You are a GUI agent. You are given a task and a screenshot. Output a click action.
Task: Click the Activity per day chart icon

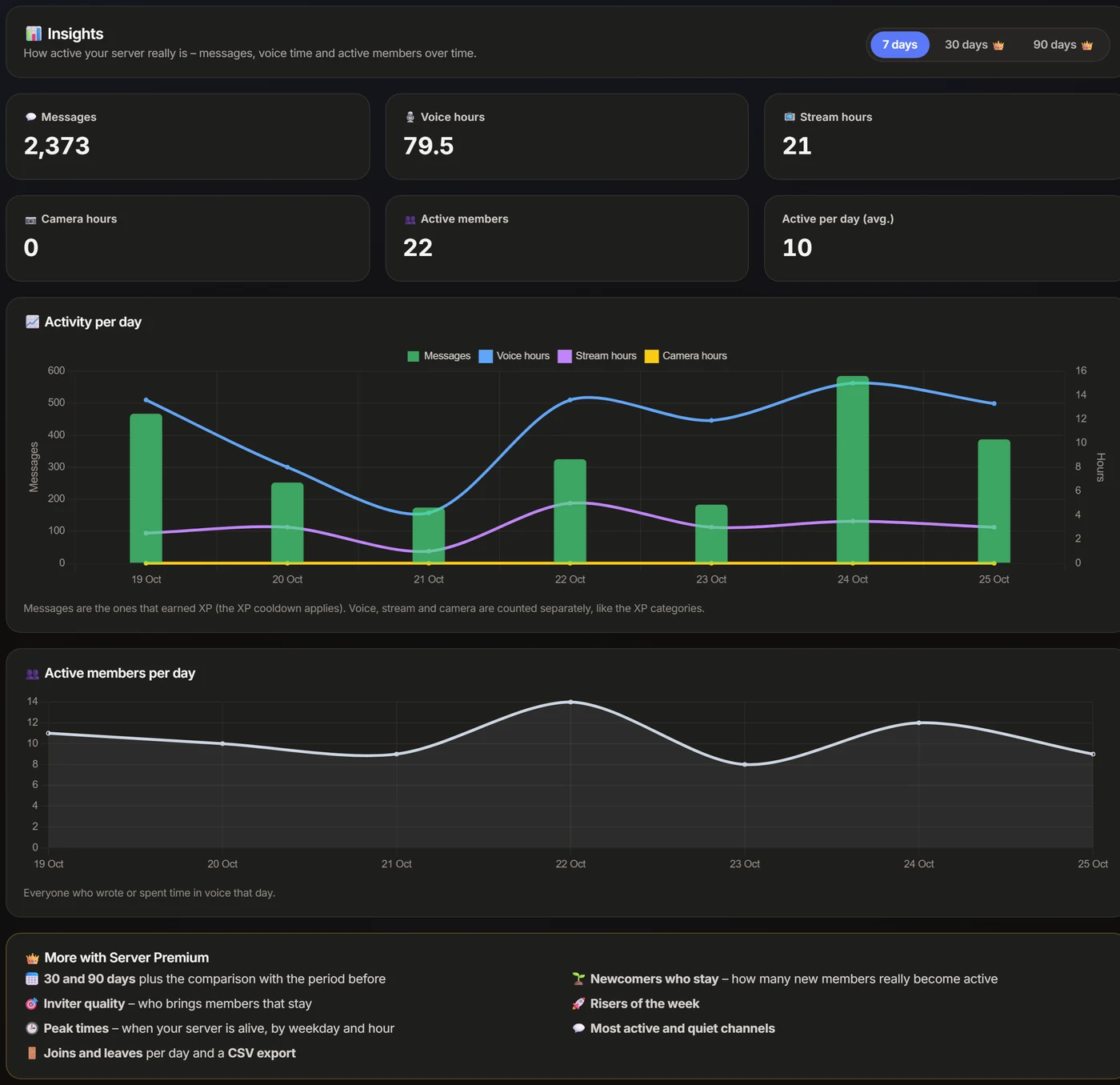tap(32, 322)
